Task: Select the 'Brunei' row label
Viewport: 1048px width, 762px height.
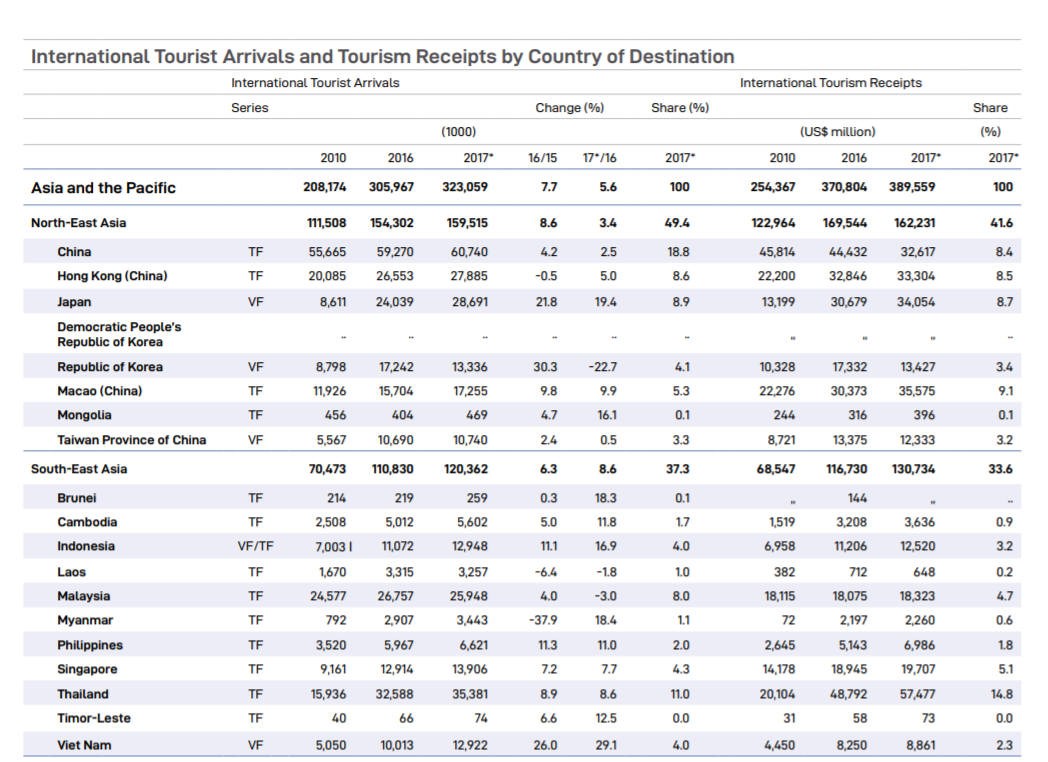Action: click(77, 498)
